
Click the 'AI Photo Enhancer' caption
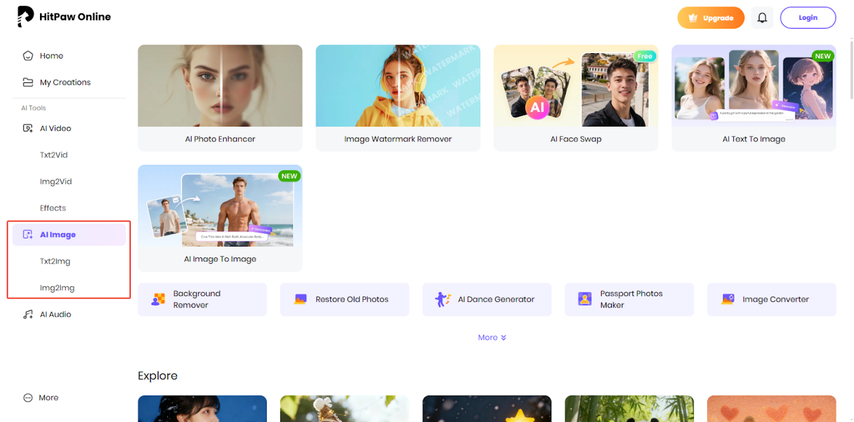(220, 139)
